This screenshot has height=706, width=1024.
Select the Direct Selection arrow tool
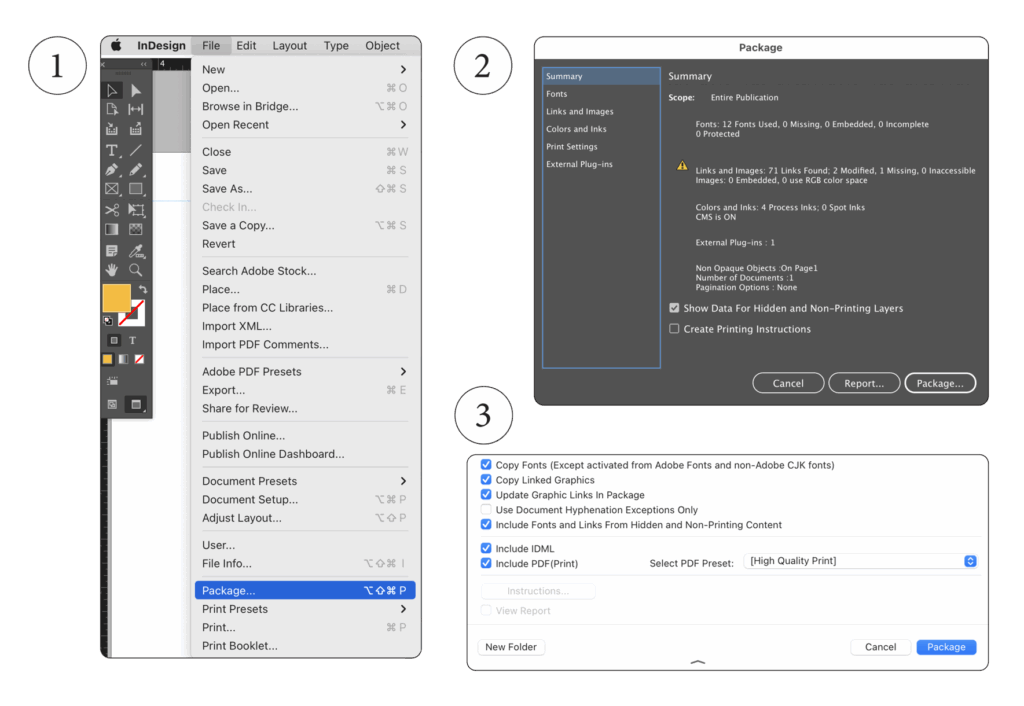coord(135,90)
